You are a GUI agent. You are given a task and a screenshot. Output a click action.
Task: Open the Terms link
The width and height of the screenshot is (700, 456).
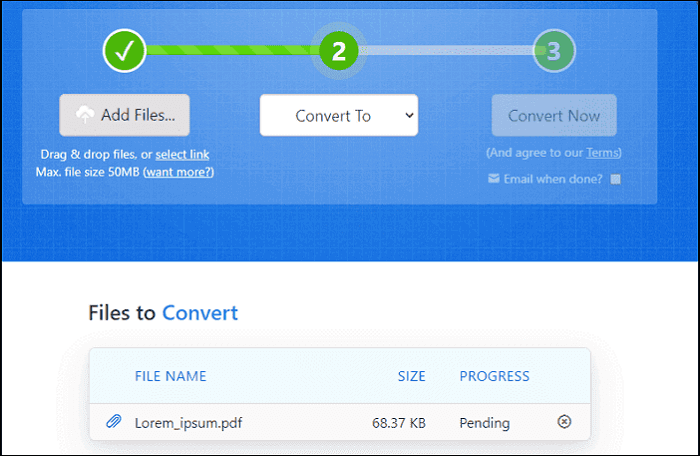[x=602, y=153]
